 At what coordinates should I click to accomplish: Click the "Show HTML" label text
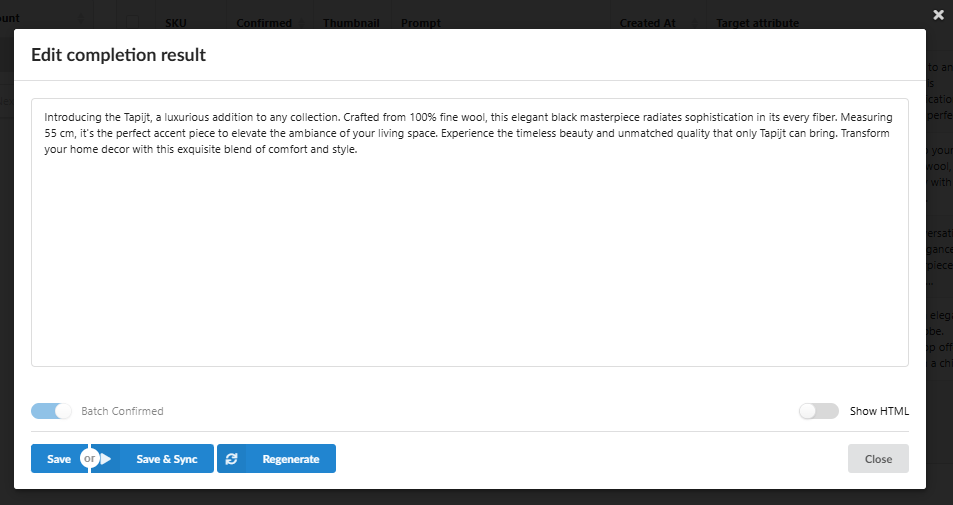(x=879, y=411)
